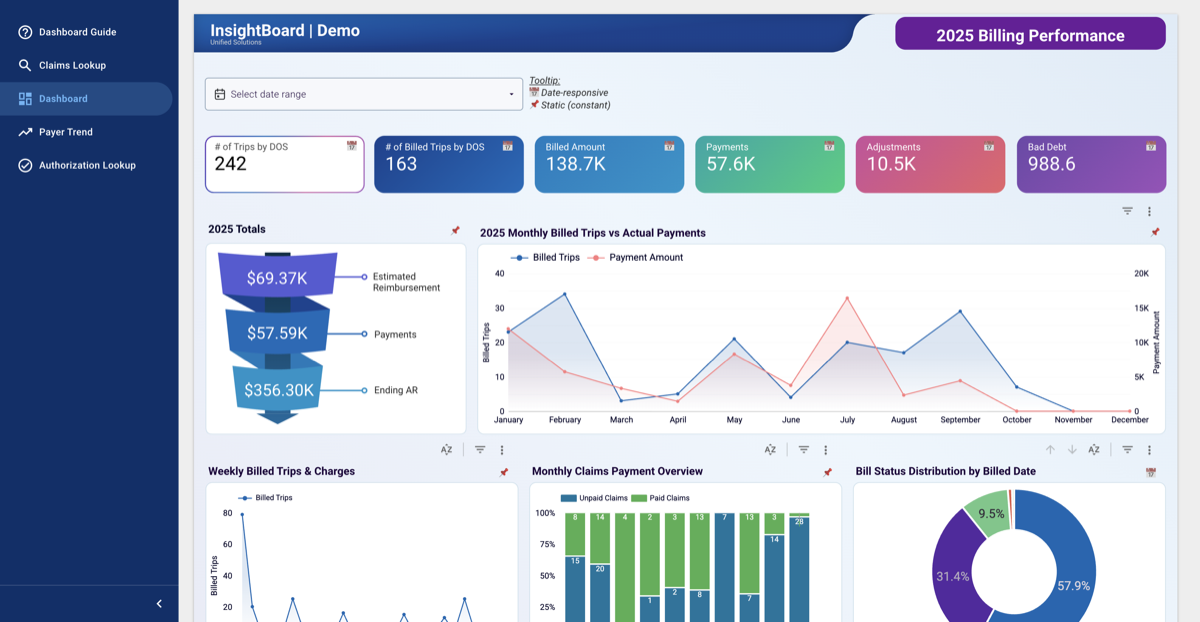The width and height of the screenshot is (1200, 622).
Task: Toggle Billed Trips legend in monthly chart
Action: pyautogui.click(x=545, y=257)
